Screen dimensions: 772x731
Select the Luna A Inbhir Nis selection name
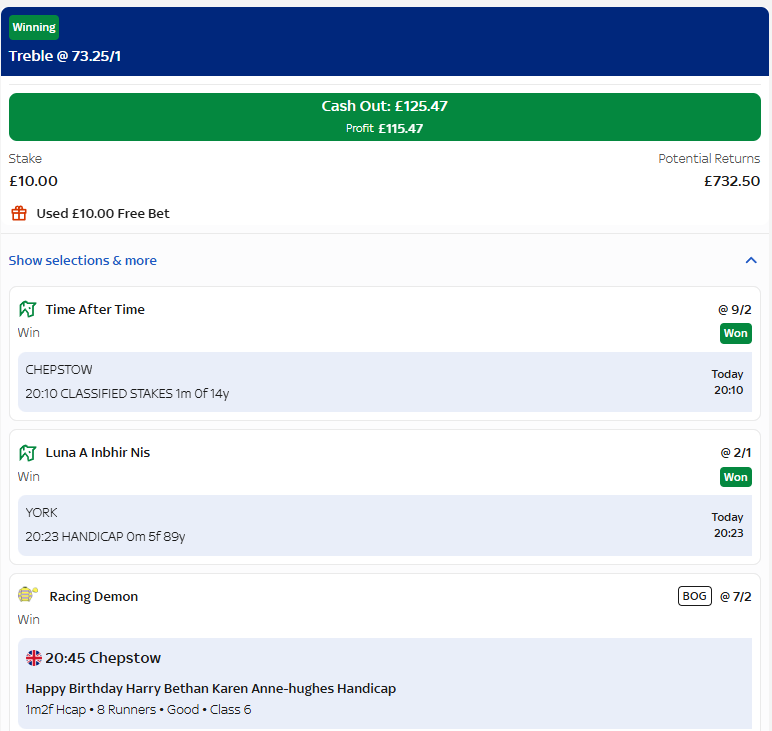point(97,453)
